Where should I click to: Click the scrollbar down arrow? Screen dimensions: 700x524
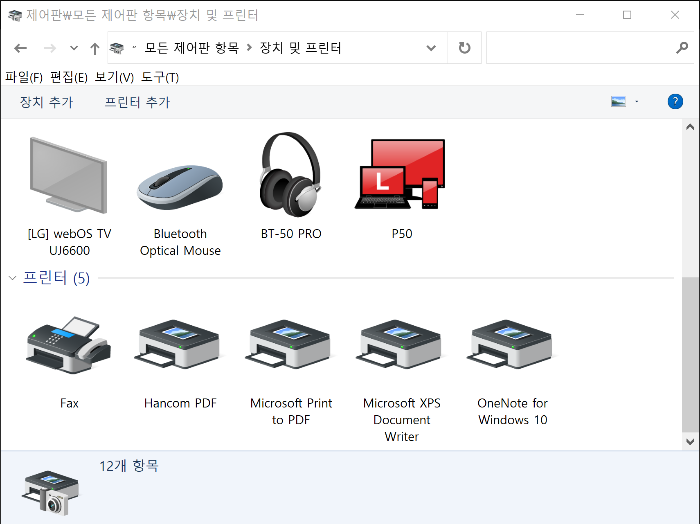690,441
